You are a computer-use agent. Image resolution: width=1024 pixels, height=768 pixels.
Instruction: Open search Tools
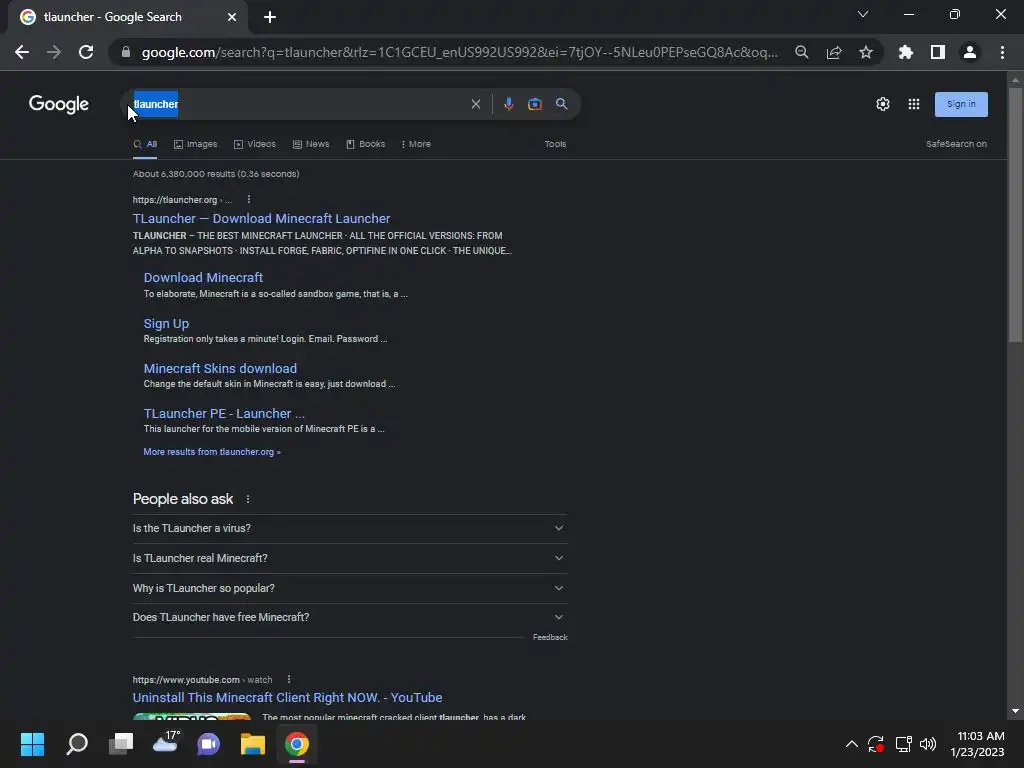556,144
